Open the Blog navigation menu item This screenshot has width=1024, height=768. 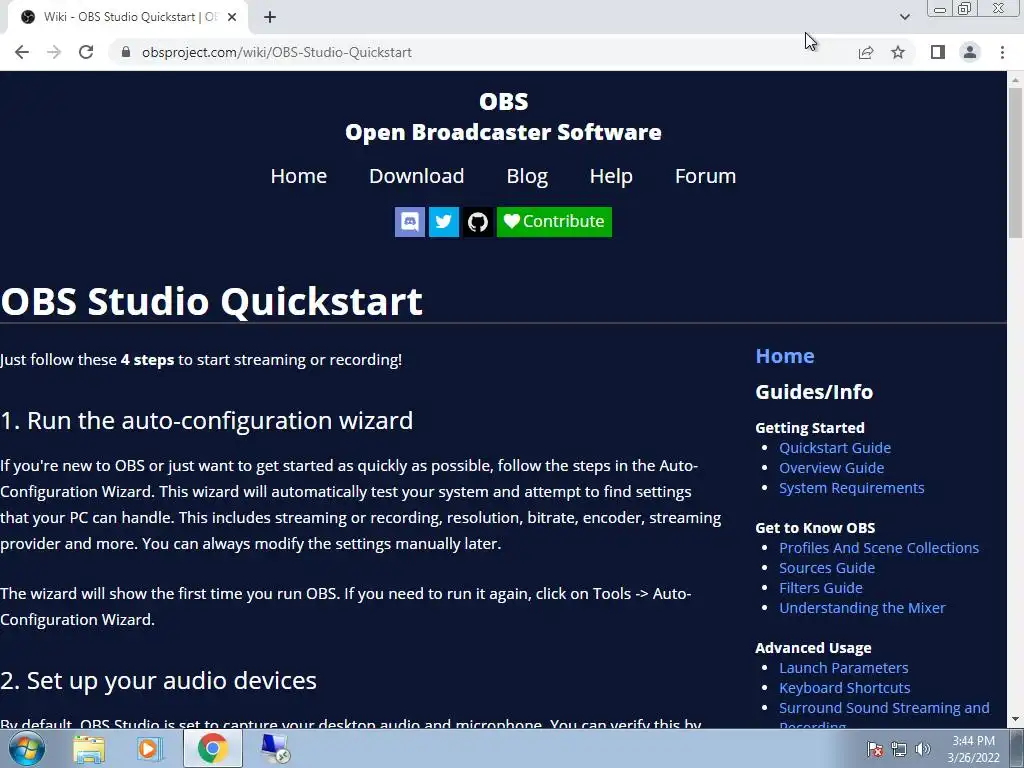tap(527, 176)
